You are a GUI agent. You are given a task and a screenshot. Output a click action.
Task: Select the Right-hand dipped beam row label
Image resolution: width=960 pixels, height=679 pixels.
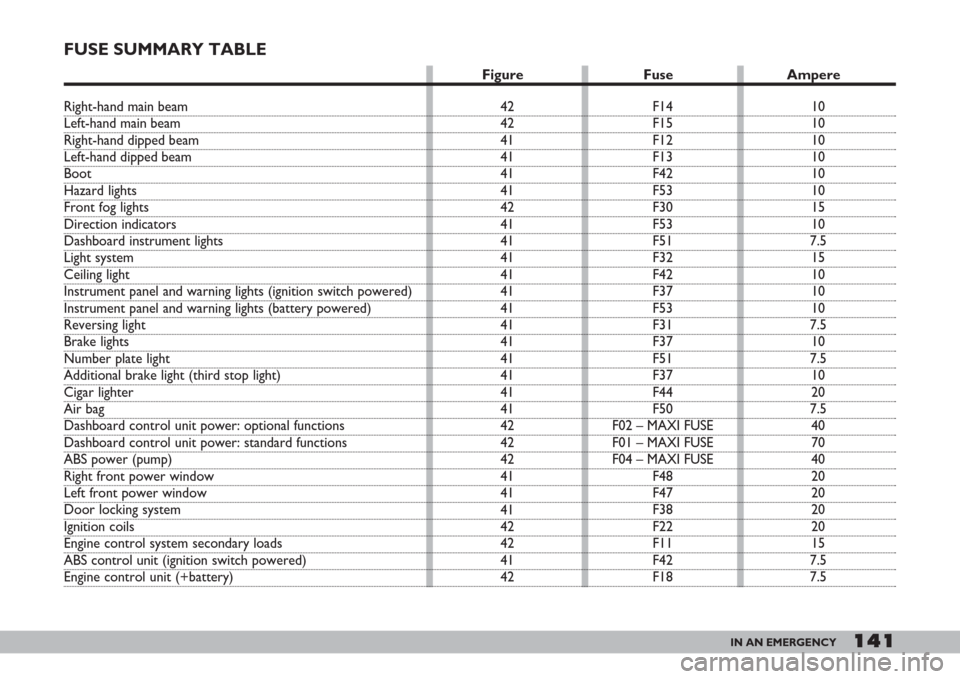tap(131, 140)
